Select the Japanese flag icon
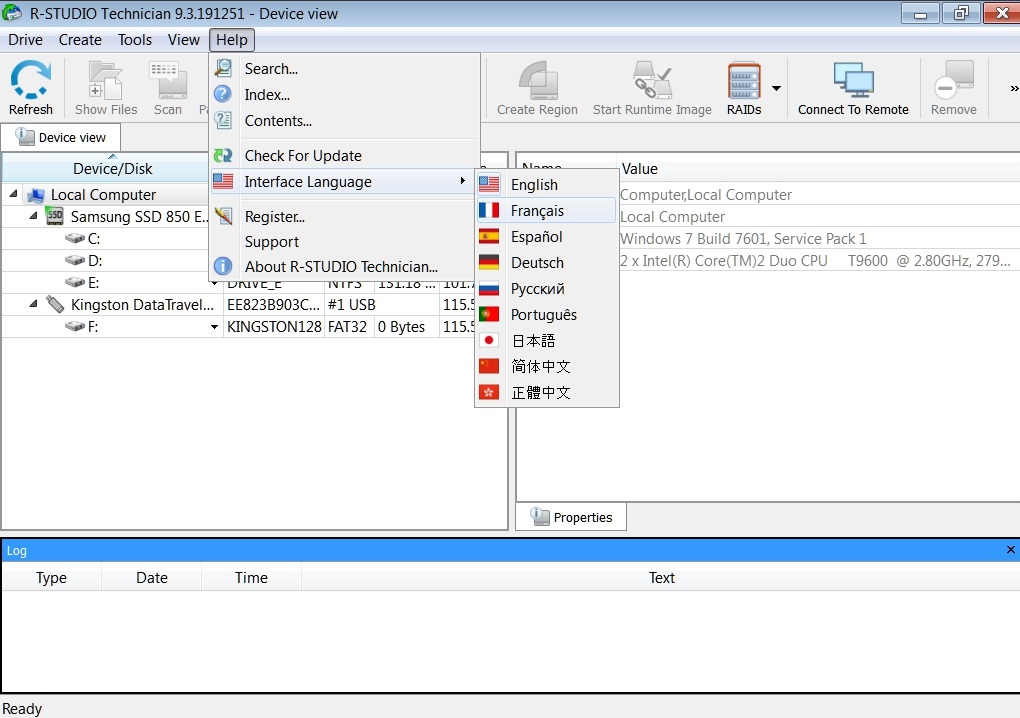This screenshot has height=718, width=1020. coord(489,341)
